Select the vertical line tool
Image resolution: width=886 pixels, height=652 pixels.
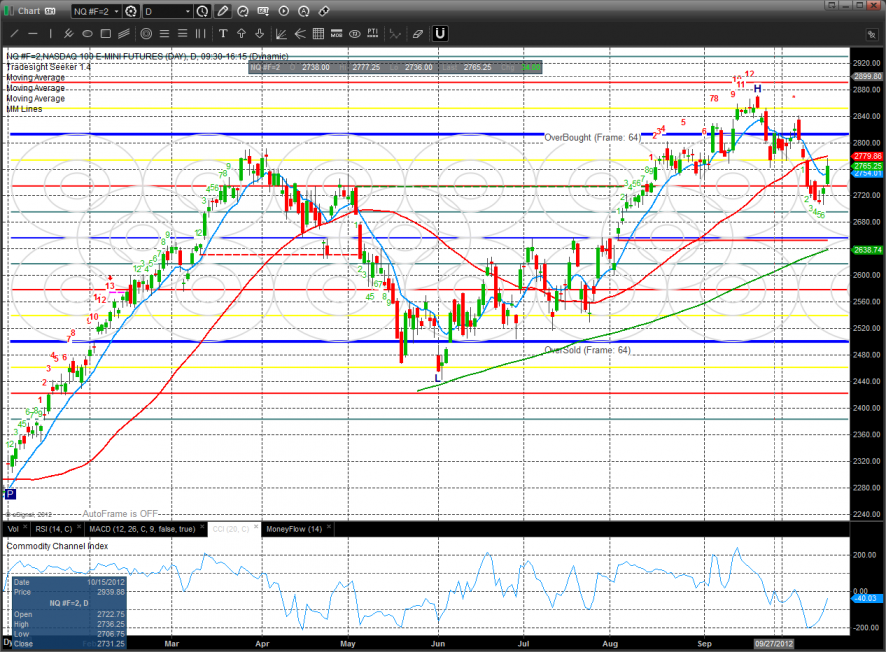click(51, 34)
